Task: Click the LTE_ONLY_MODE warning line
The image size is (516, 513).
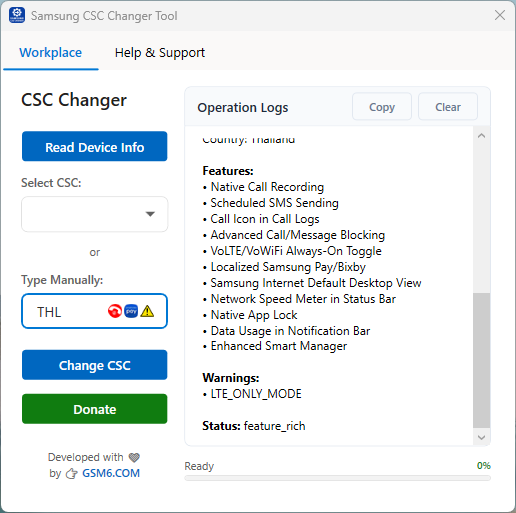Action: [x=252, y=394]
